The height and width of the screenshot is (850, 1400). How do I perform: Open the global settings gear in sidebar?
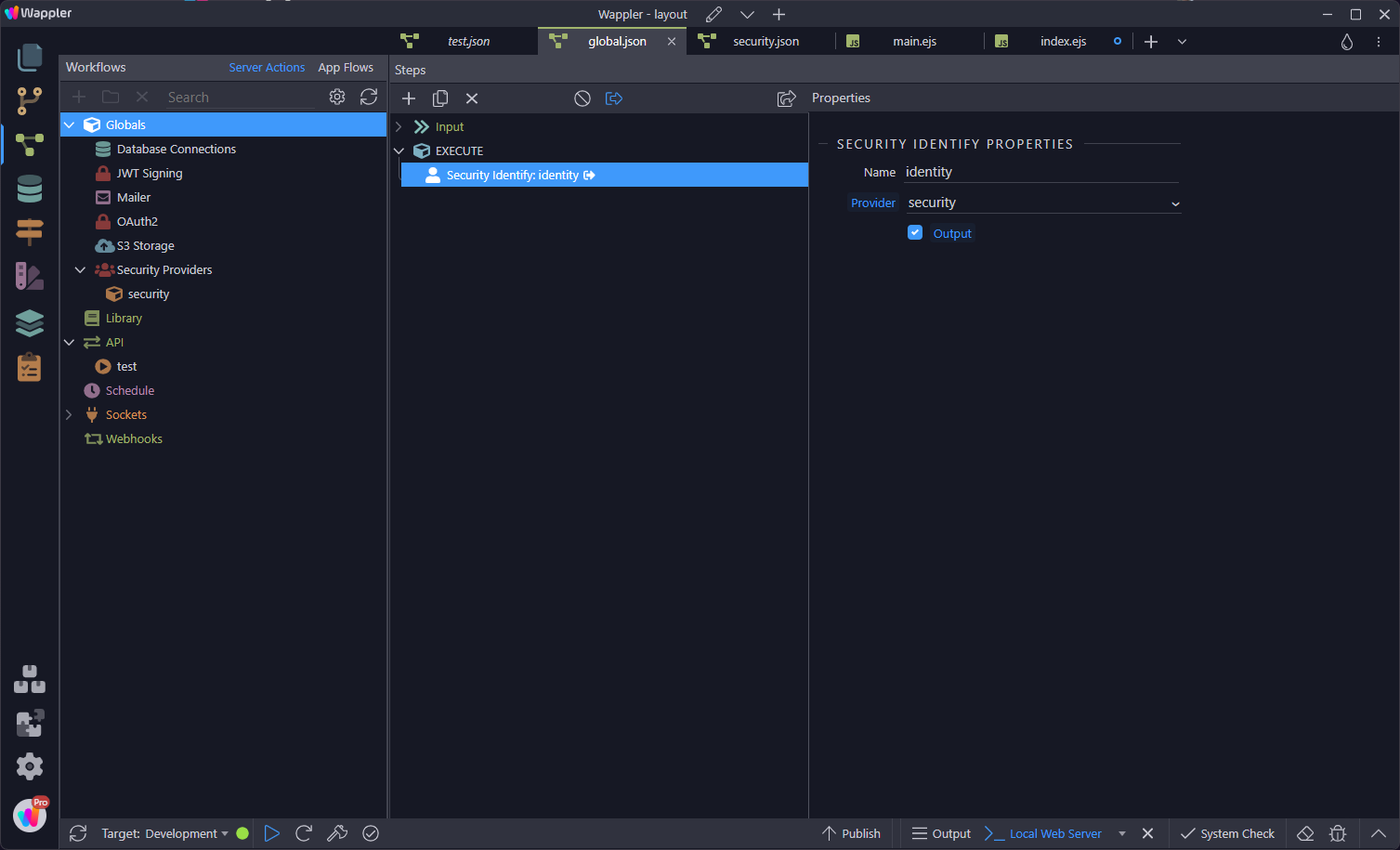pyautogui.click(x=30, y=766)
